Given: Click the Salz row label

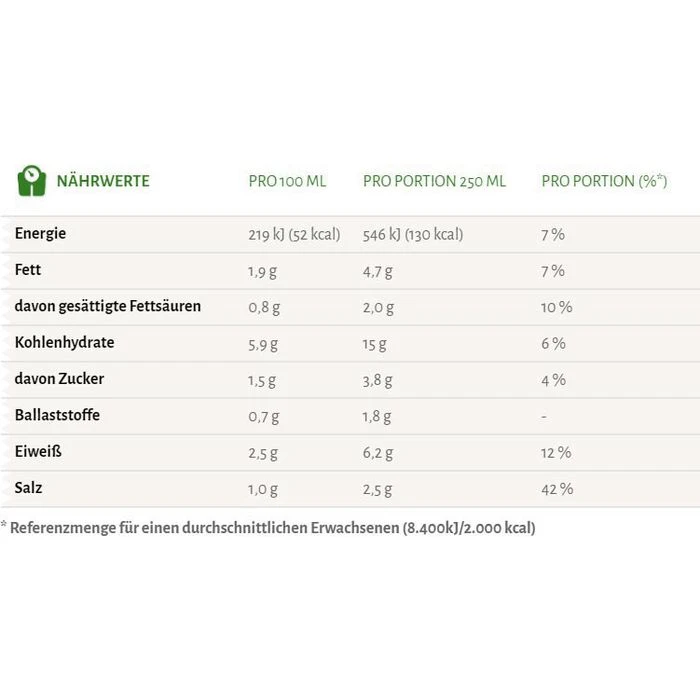Looking at the screenshot, I should pyautogui.click(x=29, y=488).
